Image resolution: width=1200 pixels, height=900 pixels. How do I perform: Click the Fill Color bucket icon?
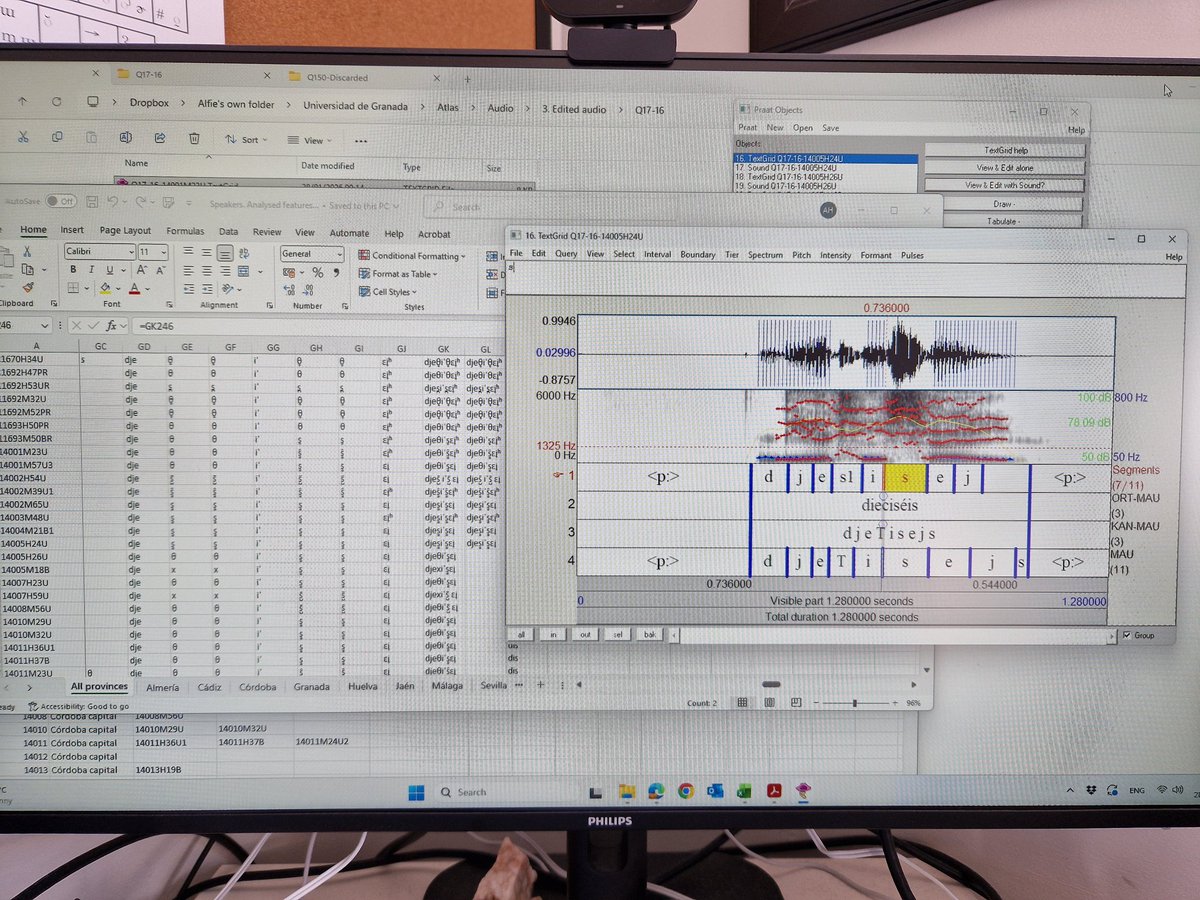pyautogui.click(x=106, y=288)
